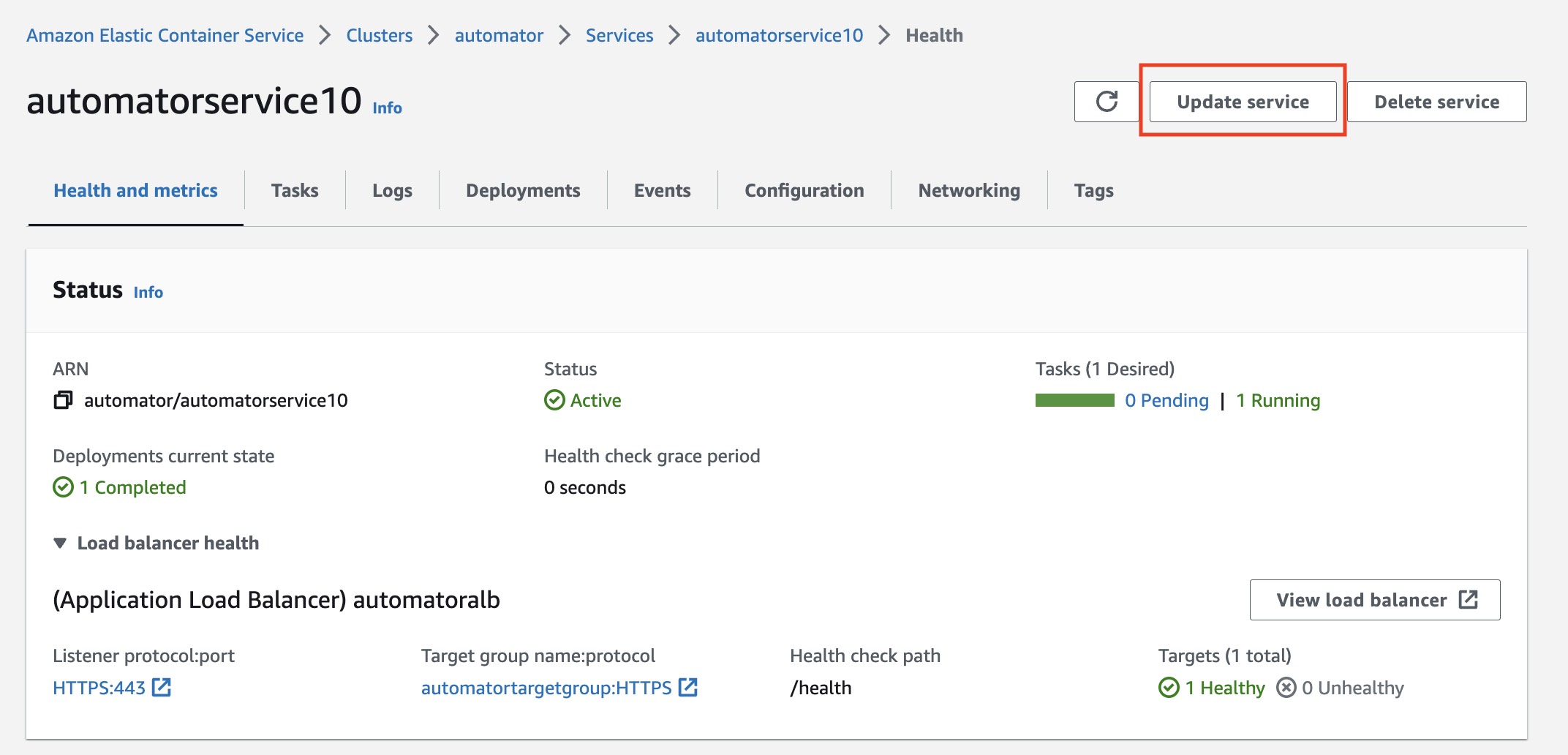Click the refresh icon button

1106,102
